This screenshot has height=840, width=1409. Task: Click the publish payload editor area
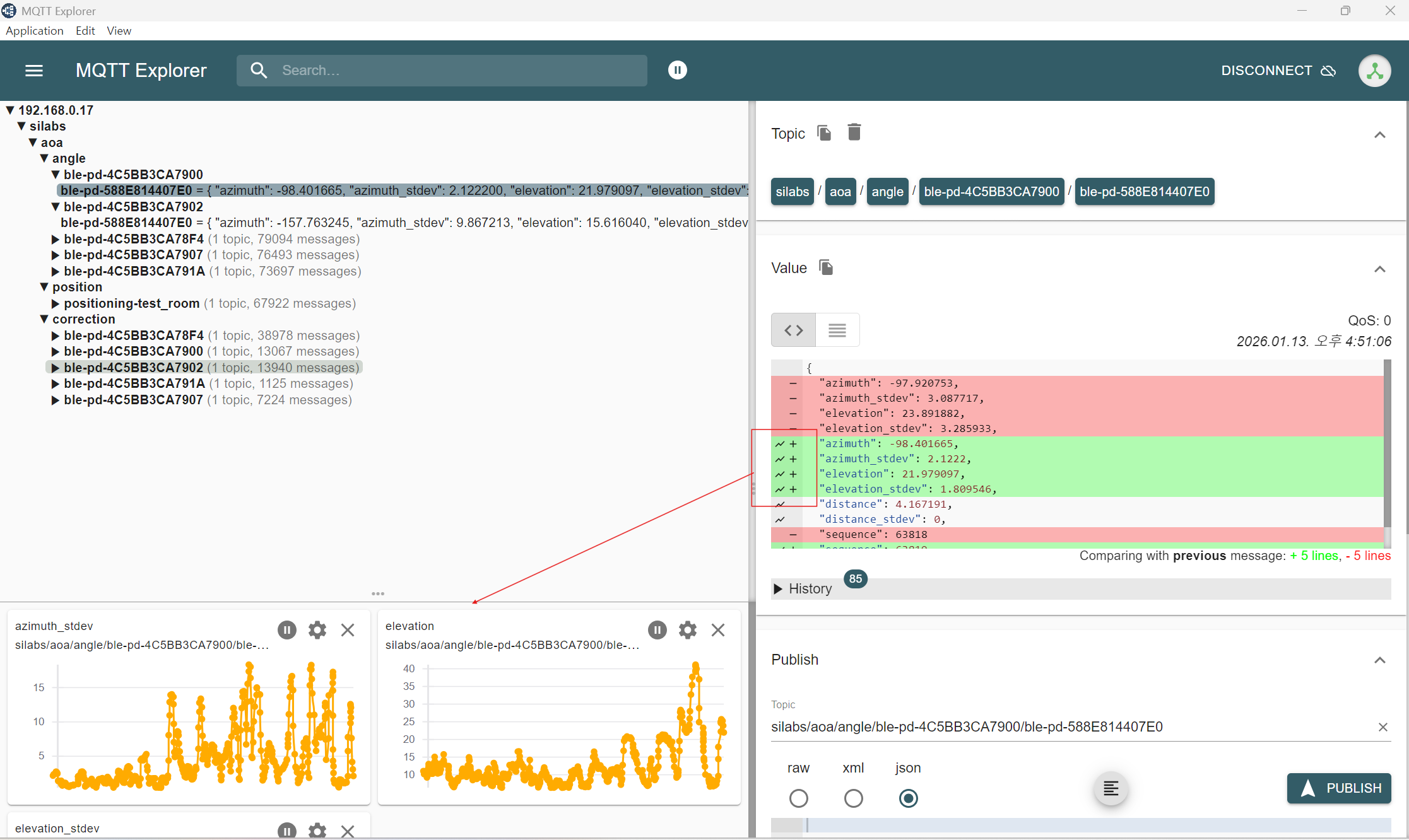coord(1098,825)
